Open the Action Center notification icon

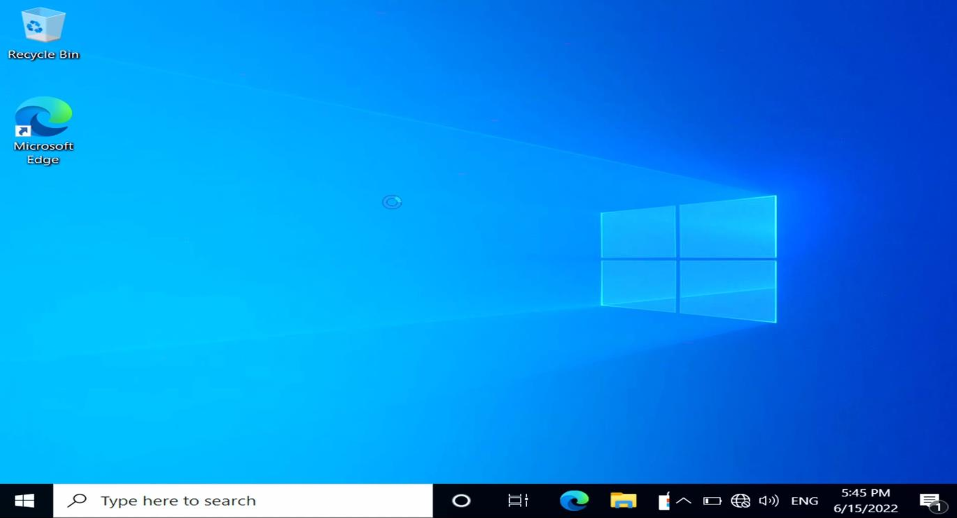930,502
